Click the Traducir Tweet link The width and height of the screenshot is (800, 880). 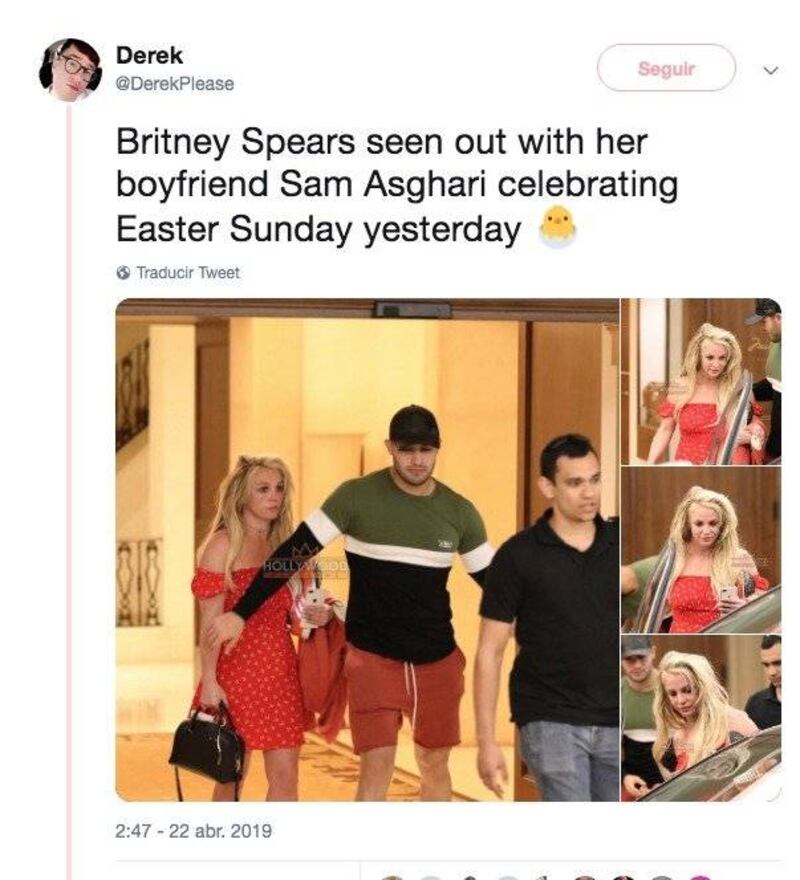pos(188,273)
